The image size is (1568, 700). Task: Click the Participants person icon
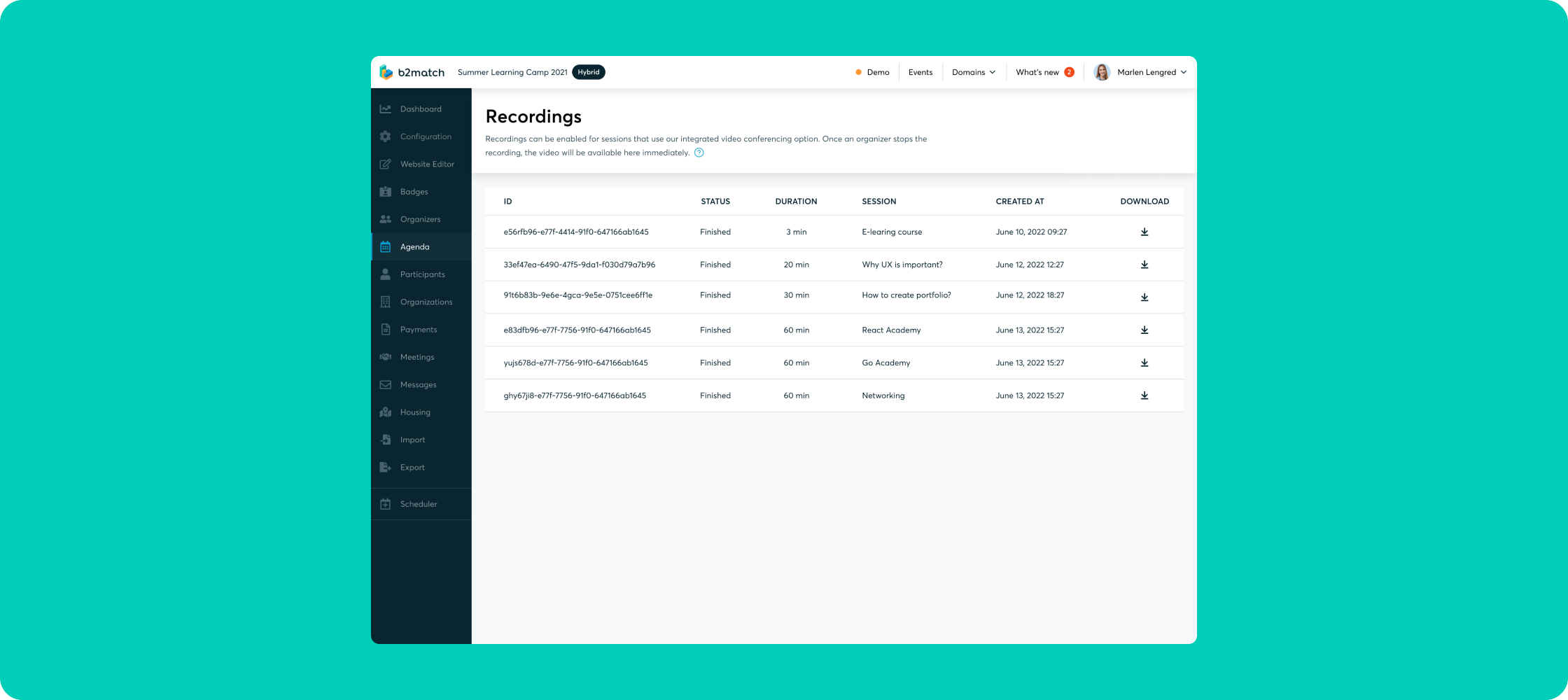point(385,274)
